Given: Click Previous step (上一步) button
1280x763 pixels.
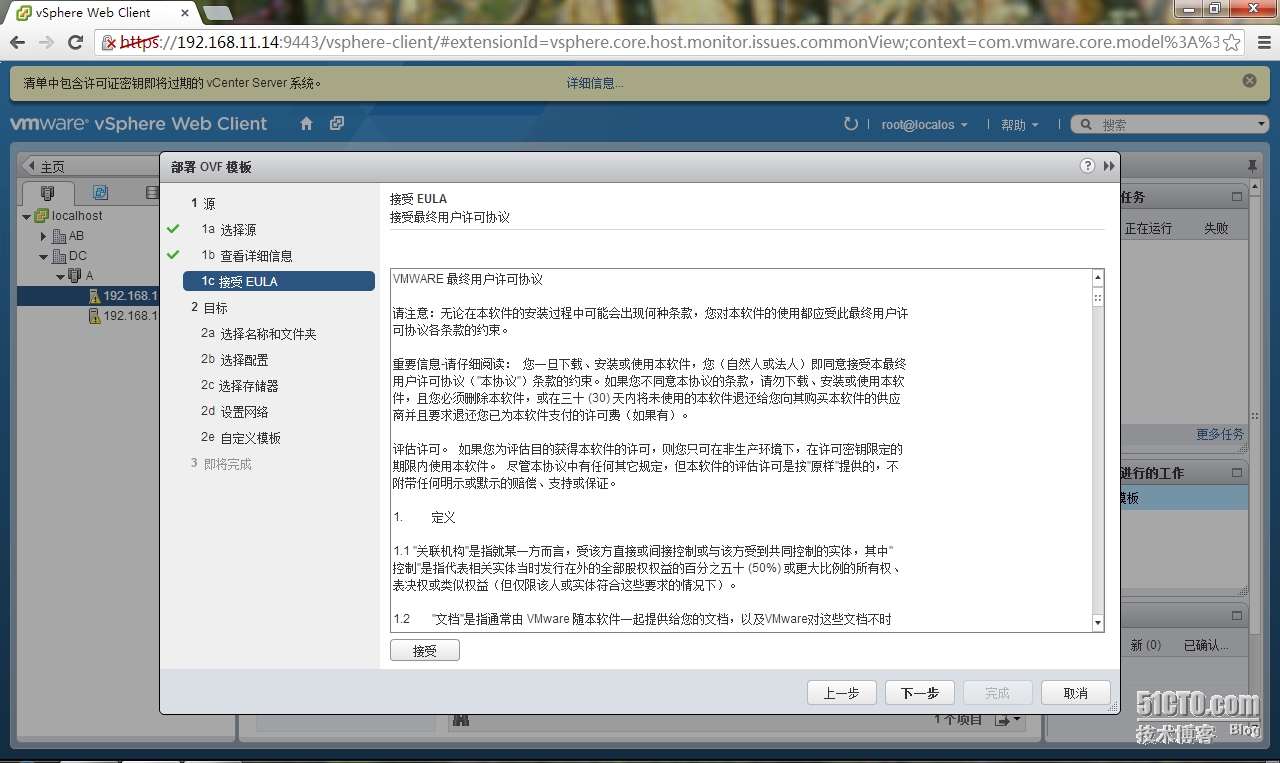Looking at the screenshot, I should pyautogui.click(x=841, y=693).
